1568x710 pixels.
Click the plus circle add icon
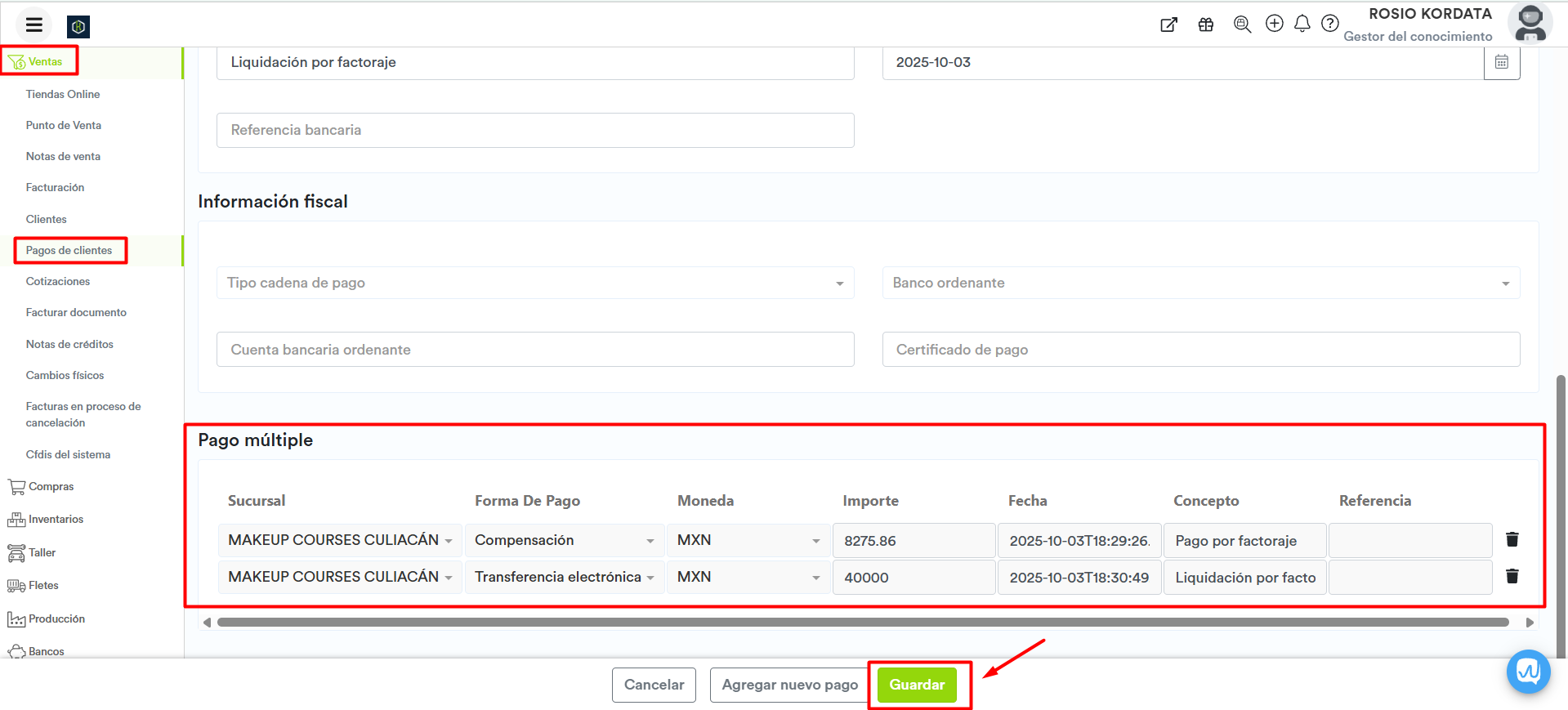[x=1274, y=24]
